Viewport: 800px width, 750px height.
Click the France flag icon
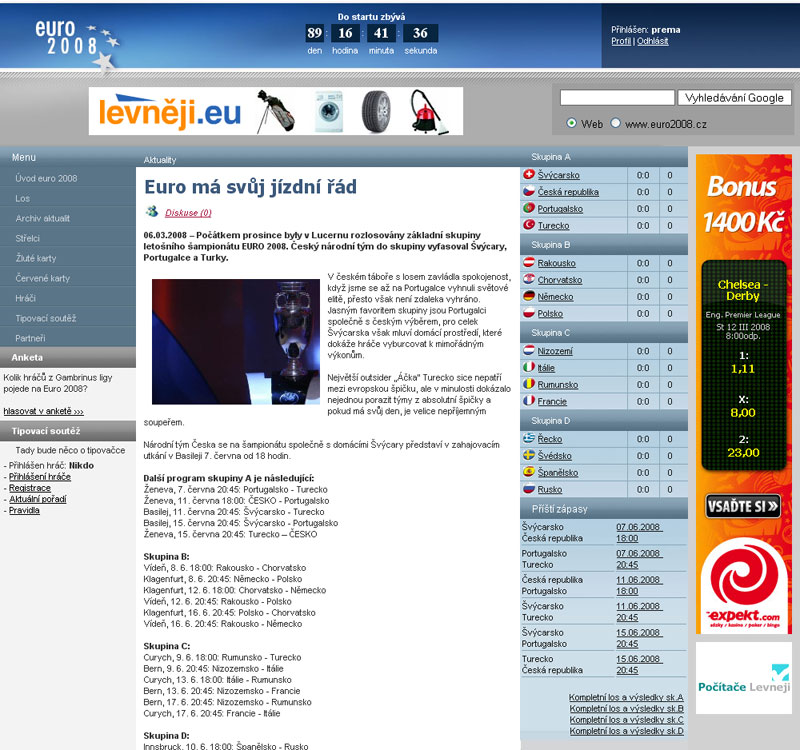[x=529, y=401]
